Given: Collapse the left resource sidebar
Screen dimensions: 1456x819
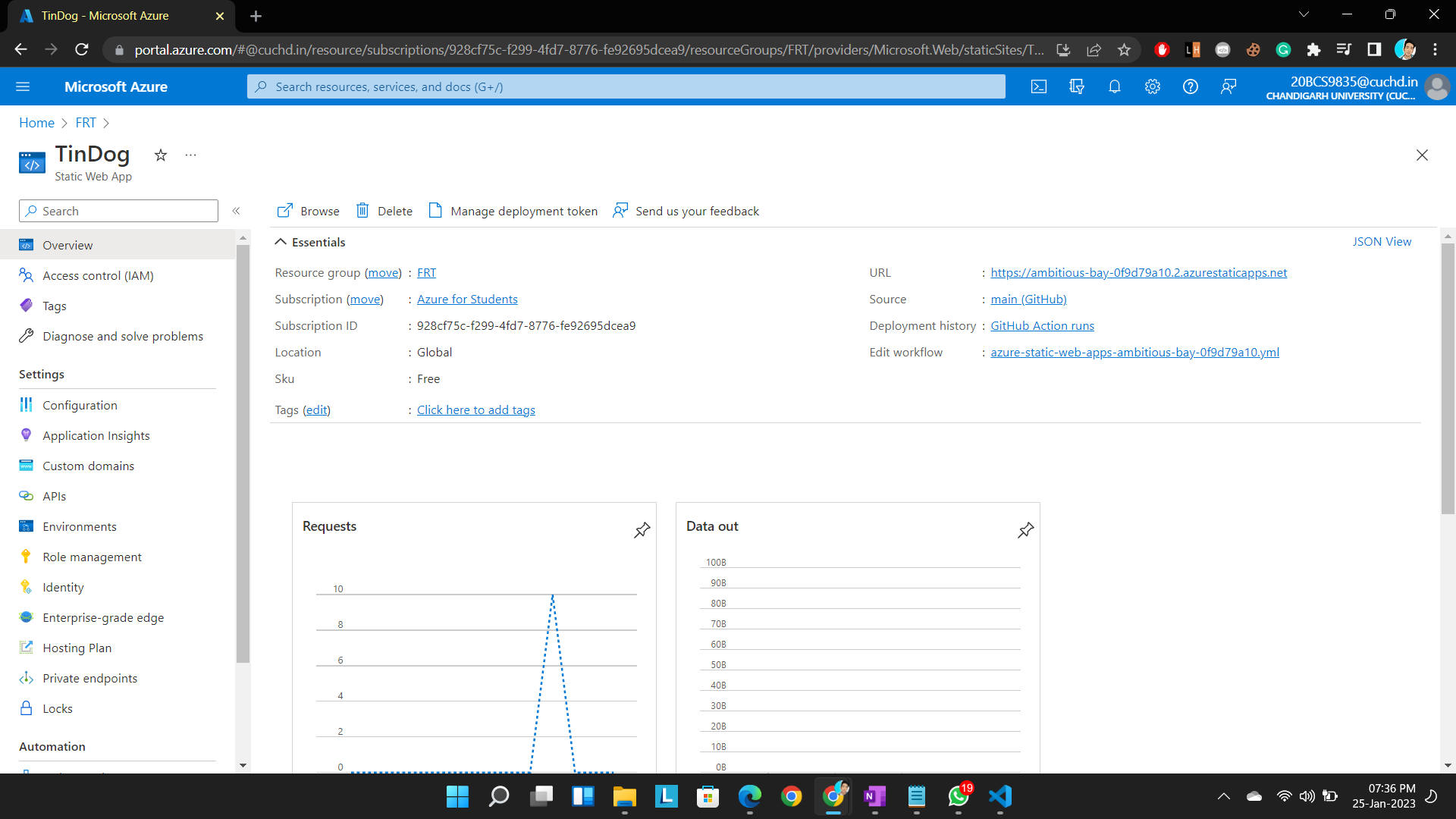Looking at the screenshot, I should (x=237, y=211).
